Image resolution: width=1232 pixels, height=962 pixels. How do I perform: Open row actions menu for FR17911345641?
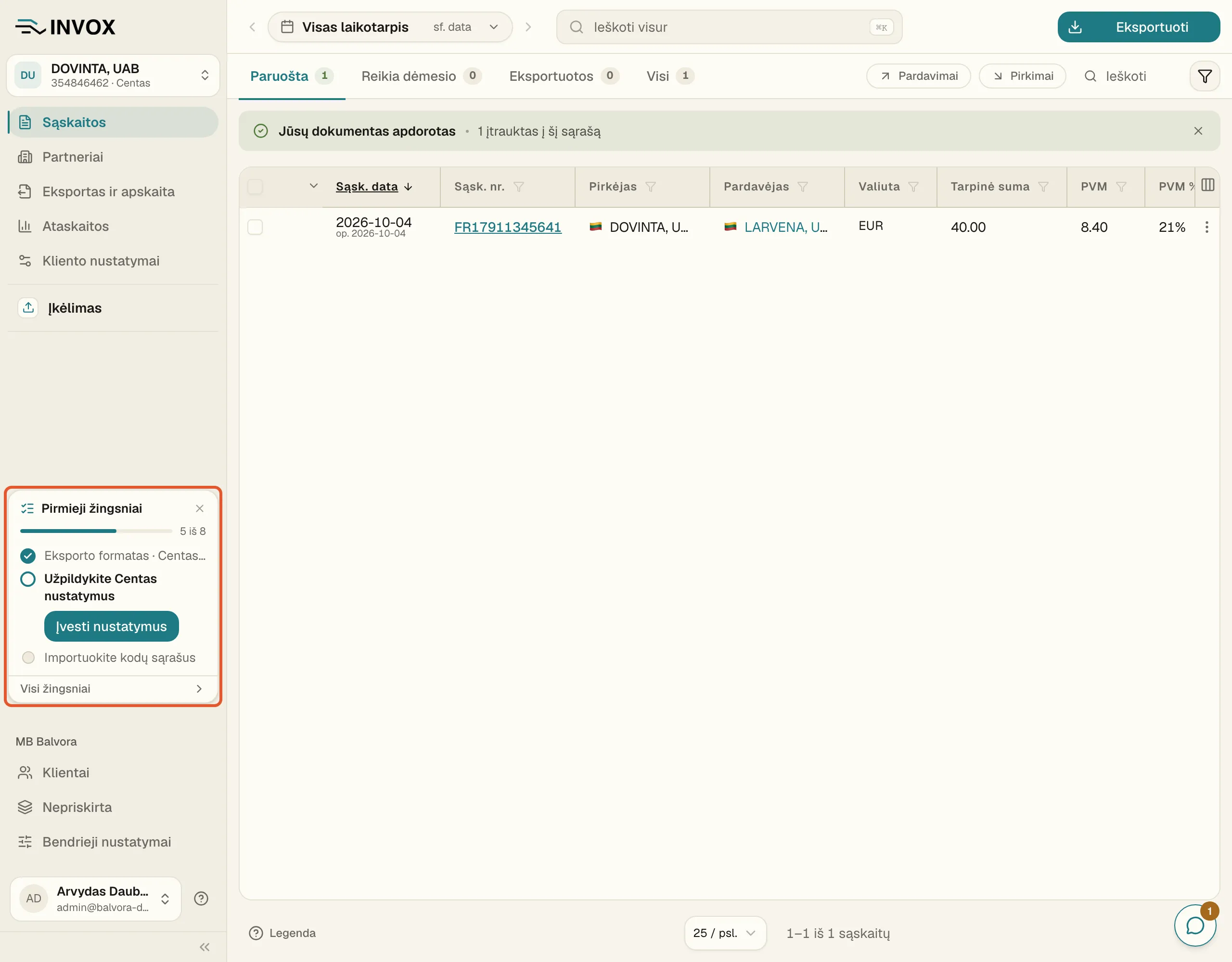click(1206, 227)
